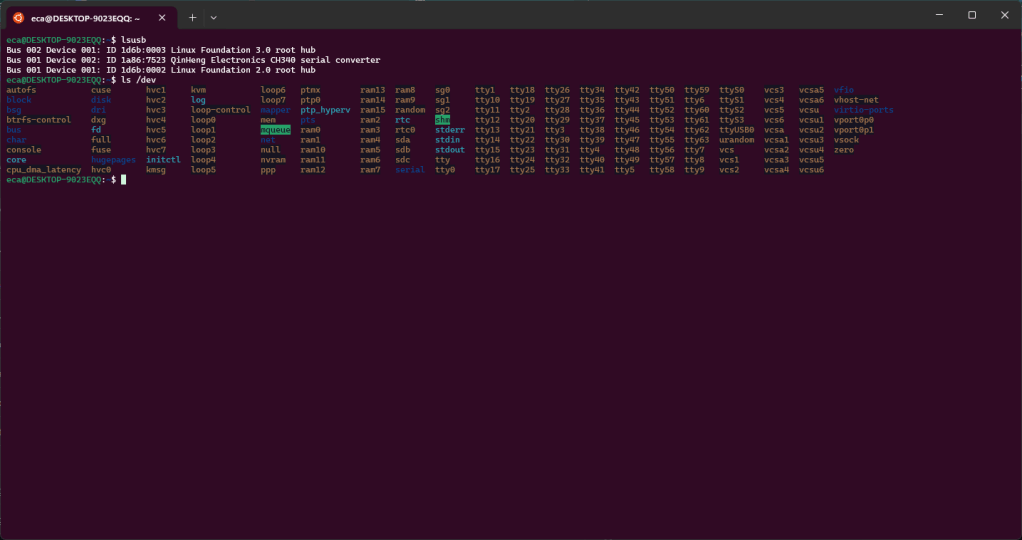Click the highlighted mqueue directory entry

point(275,130)
